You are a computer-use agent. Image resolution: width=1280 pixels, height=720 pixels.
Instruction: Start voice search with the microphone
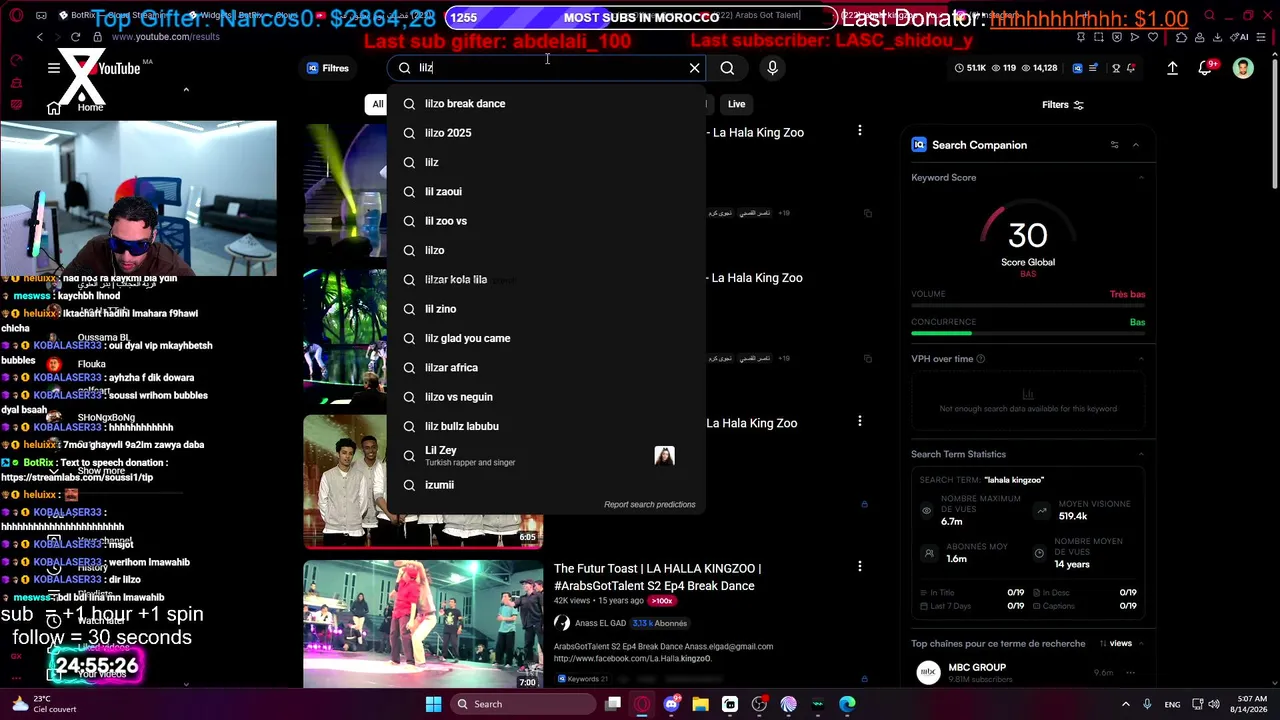tap(772, 68)
